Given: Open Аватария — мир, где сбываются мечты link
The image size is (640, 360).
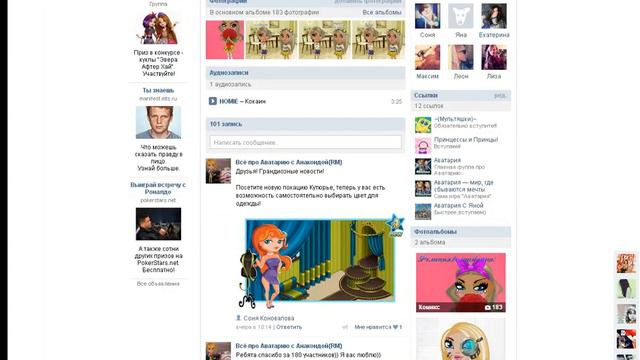Looking at the screenshot, I should coord(463,186).
